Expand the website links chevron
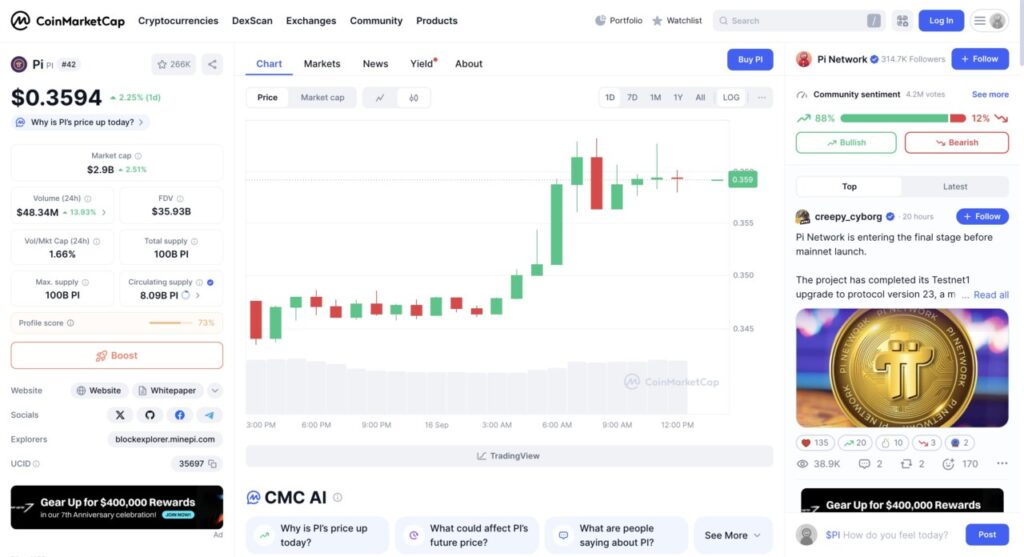The height and width of the screenshot is (557, 1024). (215, 391)
